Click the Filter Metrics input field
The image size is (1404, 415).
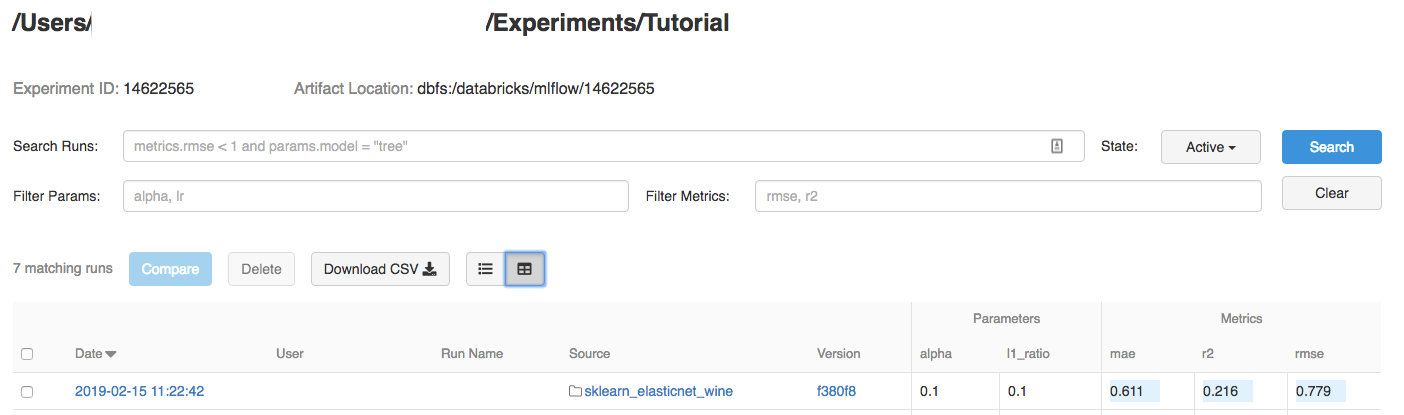tap(1008, 196)
